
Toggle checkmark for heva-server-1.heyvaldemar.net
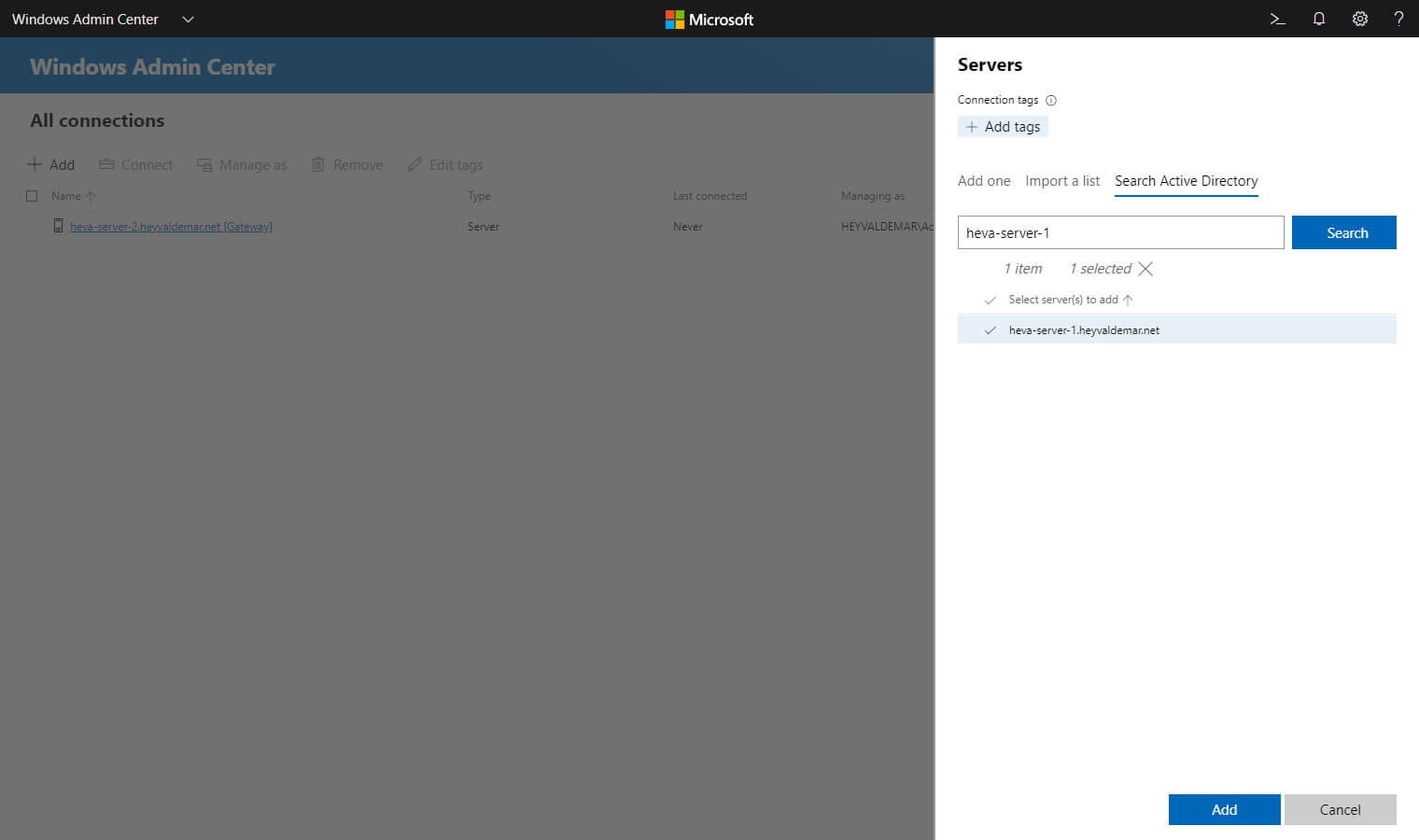click(990, 330)
